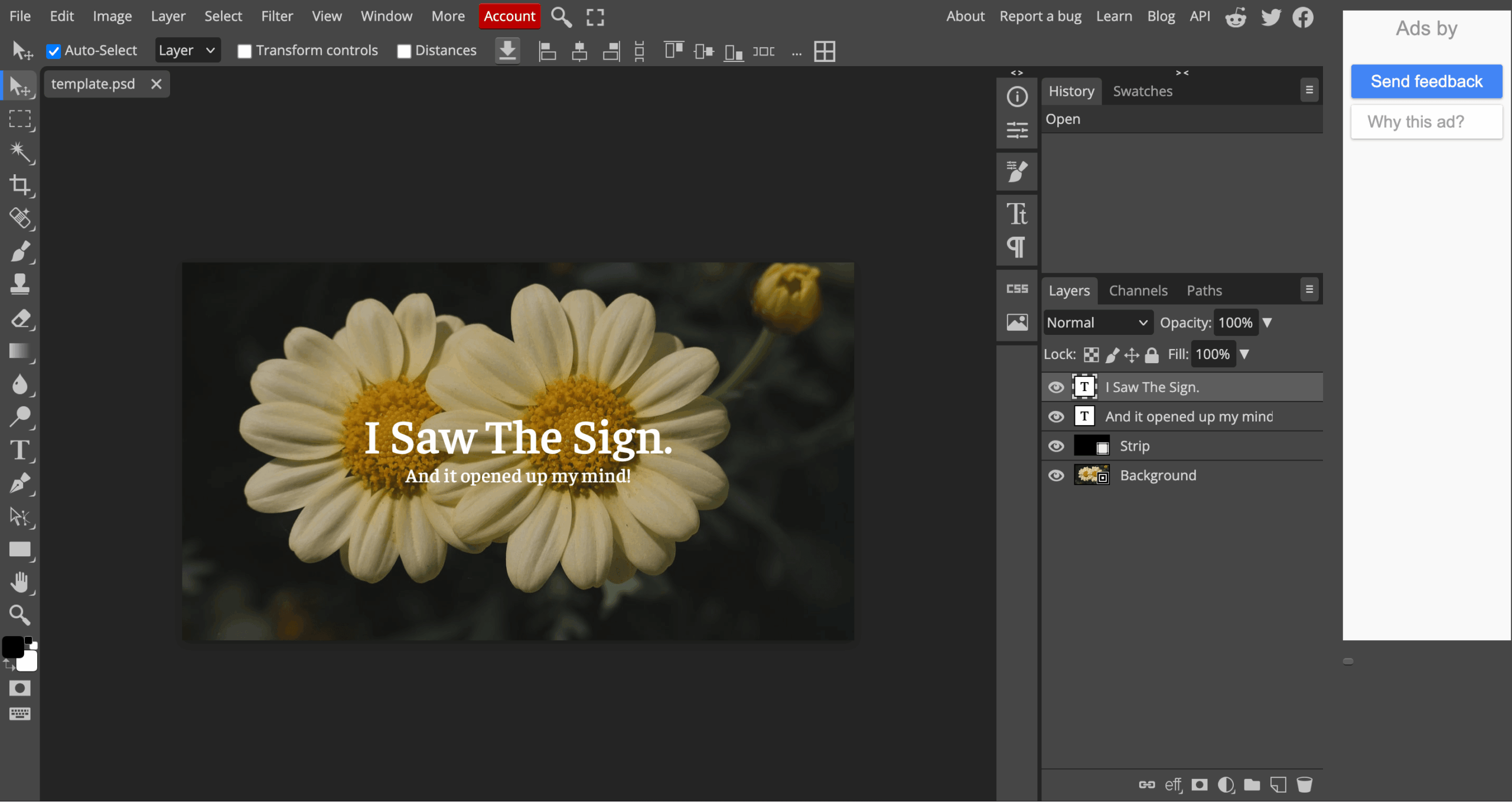Enable the Distances checkbox
The width and height of the screenshot is (1512, 802).
pyautogui.click(x=404, y=51)
